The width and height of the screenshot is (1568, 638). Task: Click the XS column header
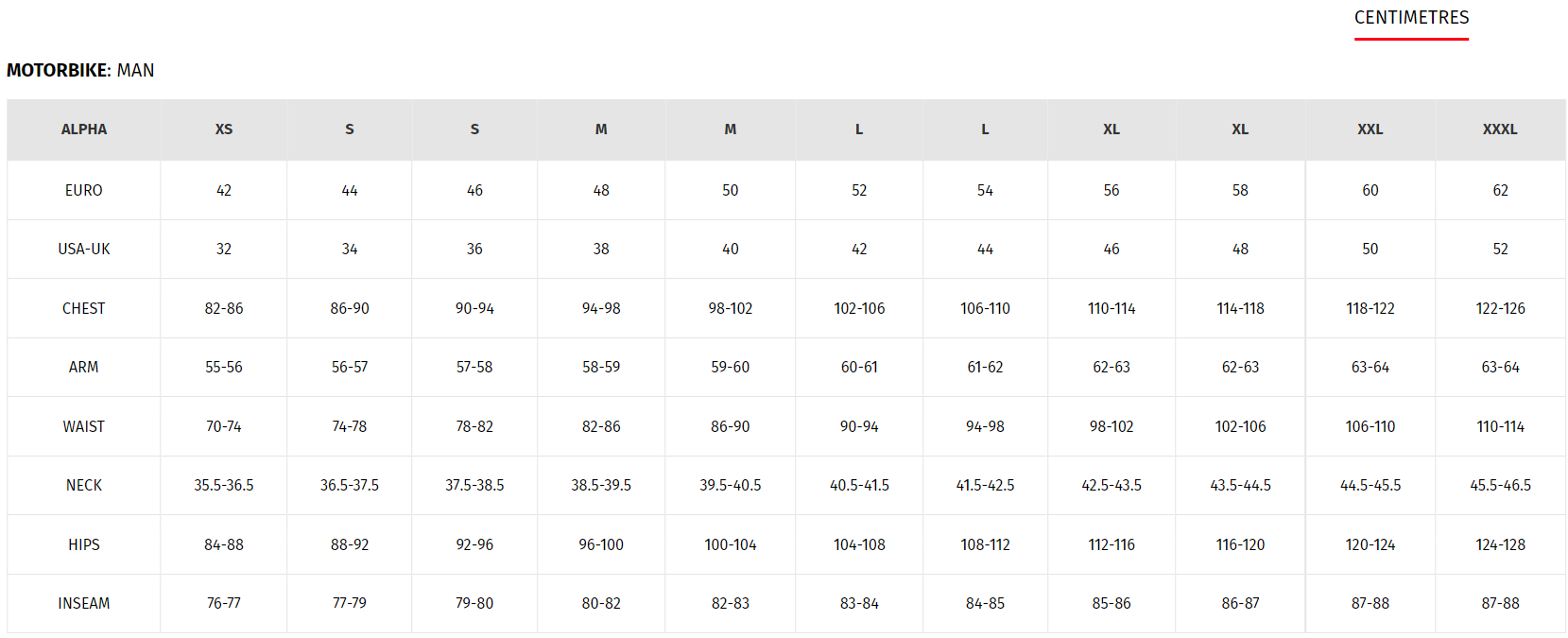tap(224, 129)
